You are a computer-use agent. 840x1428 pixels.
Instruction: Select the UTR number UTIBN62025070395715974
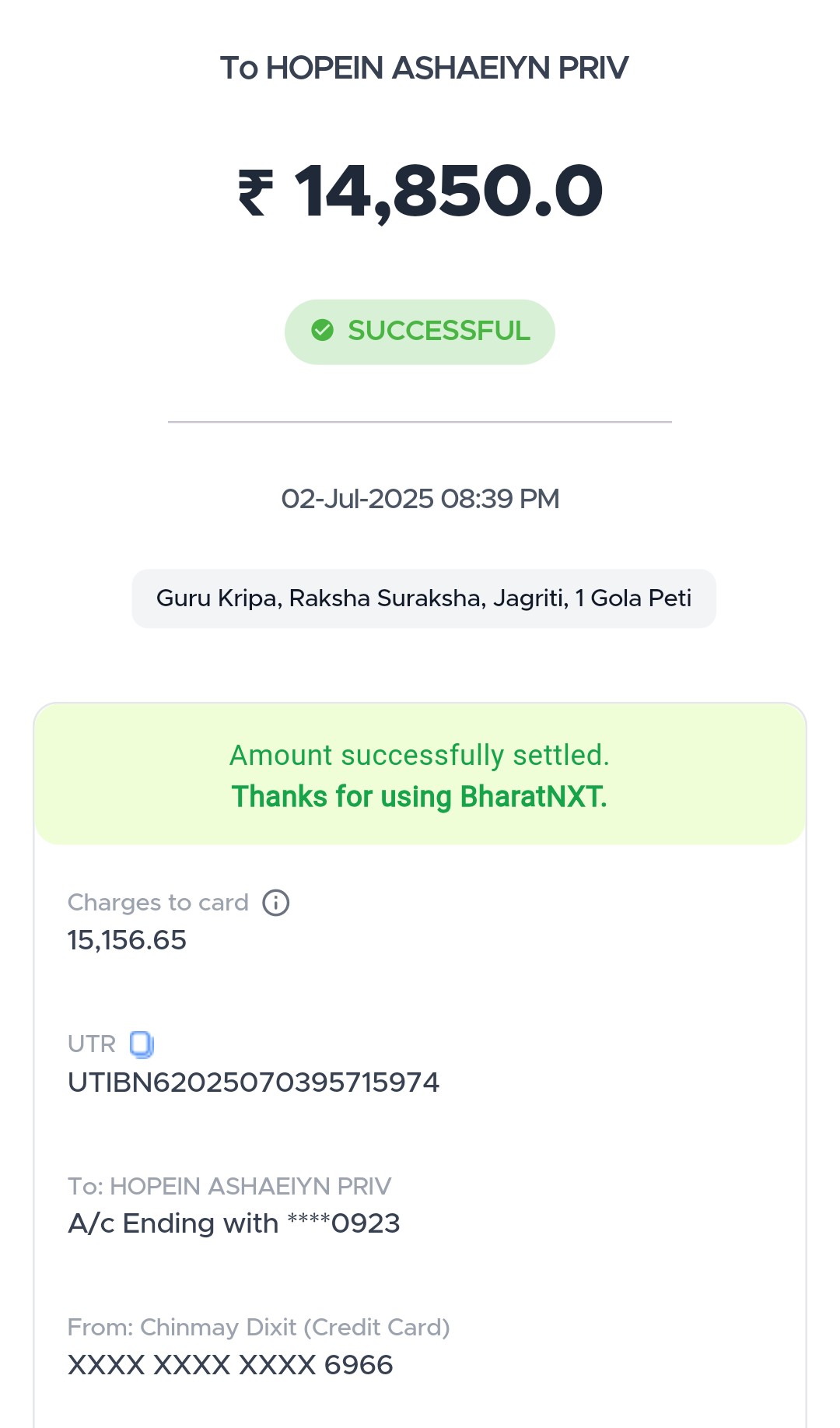tap(254, 1082)
